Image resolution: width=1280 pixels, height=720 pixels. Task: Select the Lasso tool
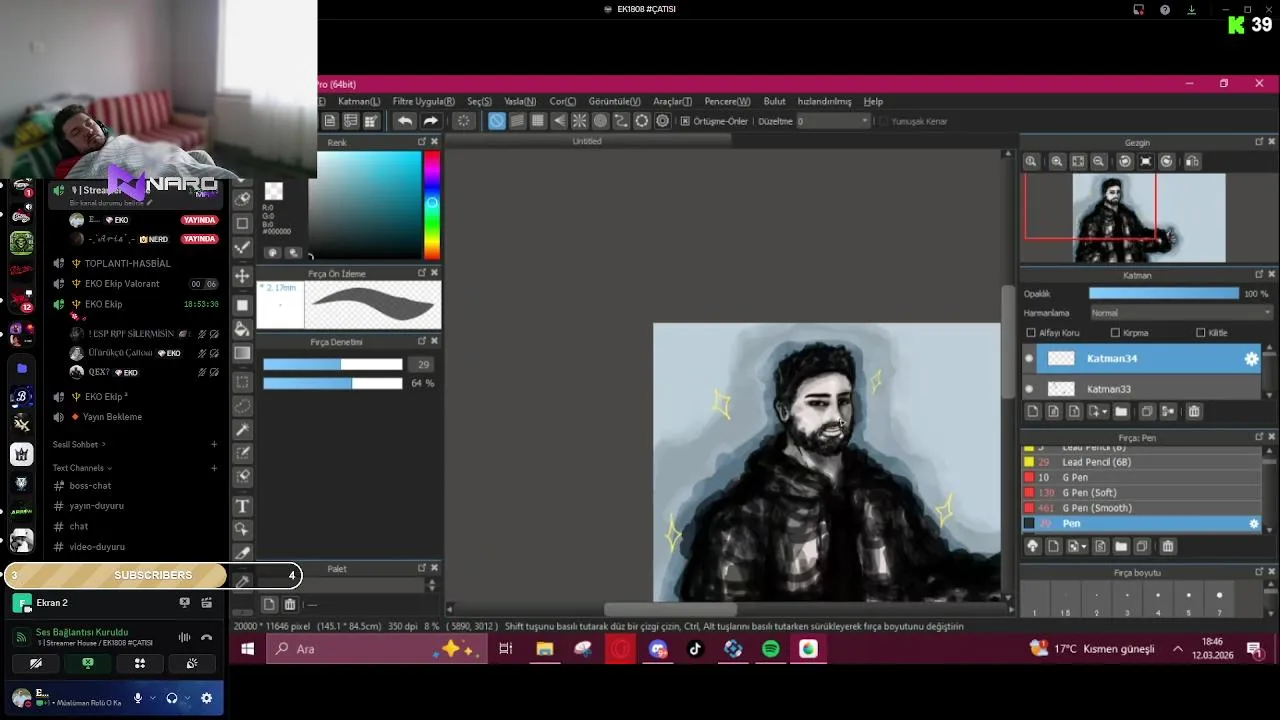tap(242, 406)
